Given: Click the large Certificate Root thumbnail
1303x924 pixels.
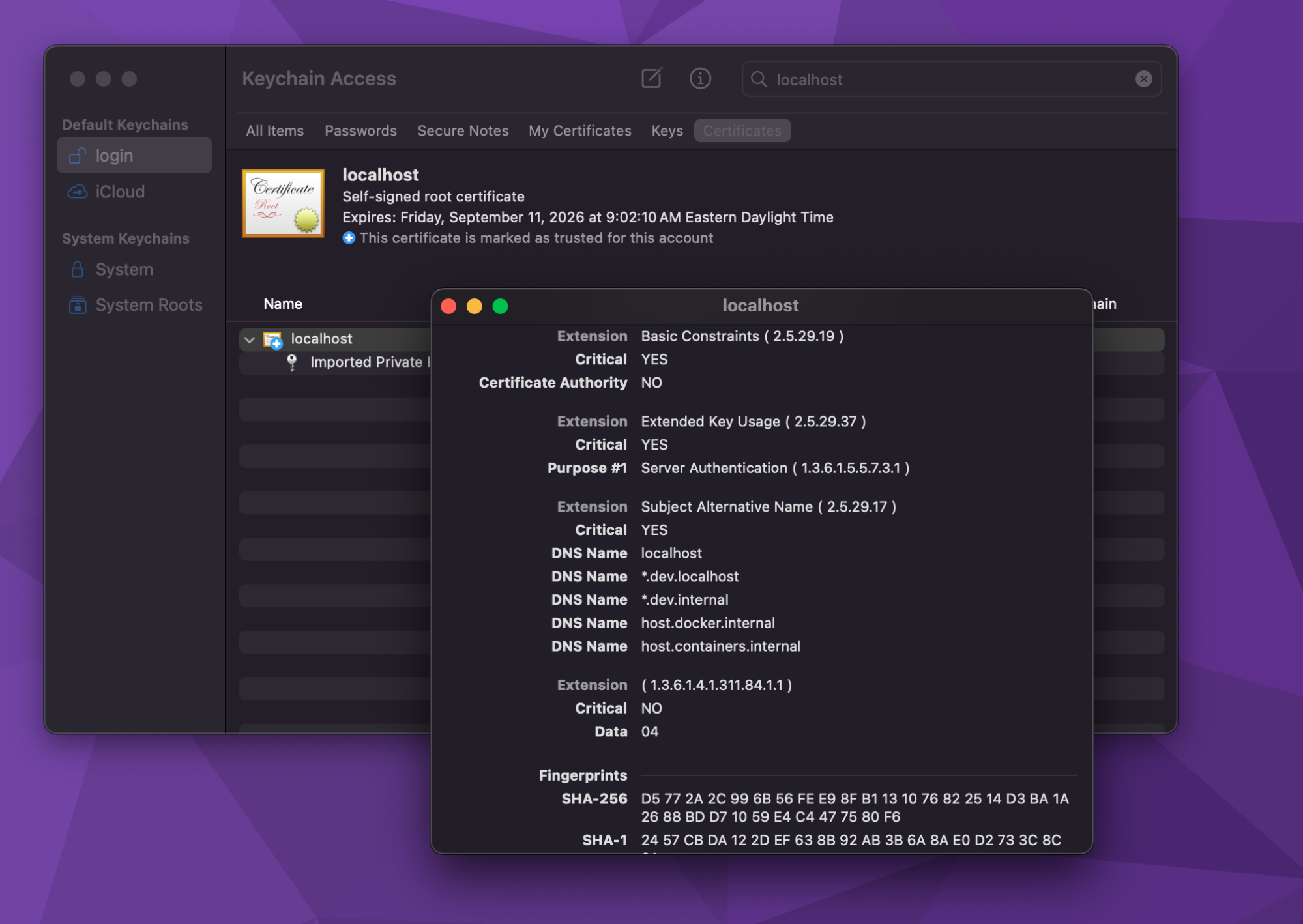Looking at the screenshot, I should (x=283, y=203).
